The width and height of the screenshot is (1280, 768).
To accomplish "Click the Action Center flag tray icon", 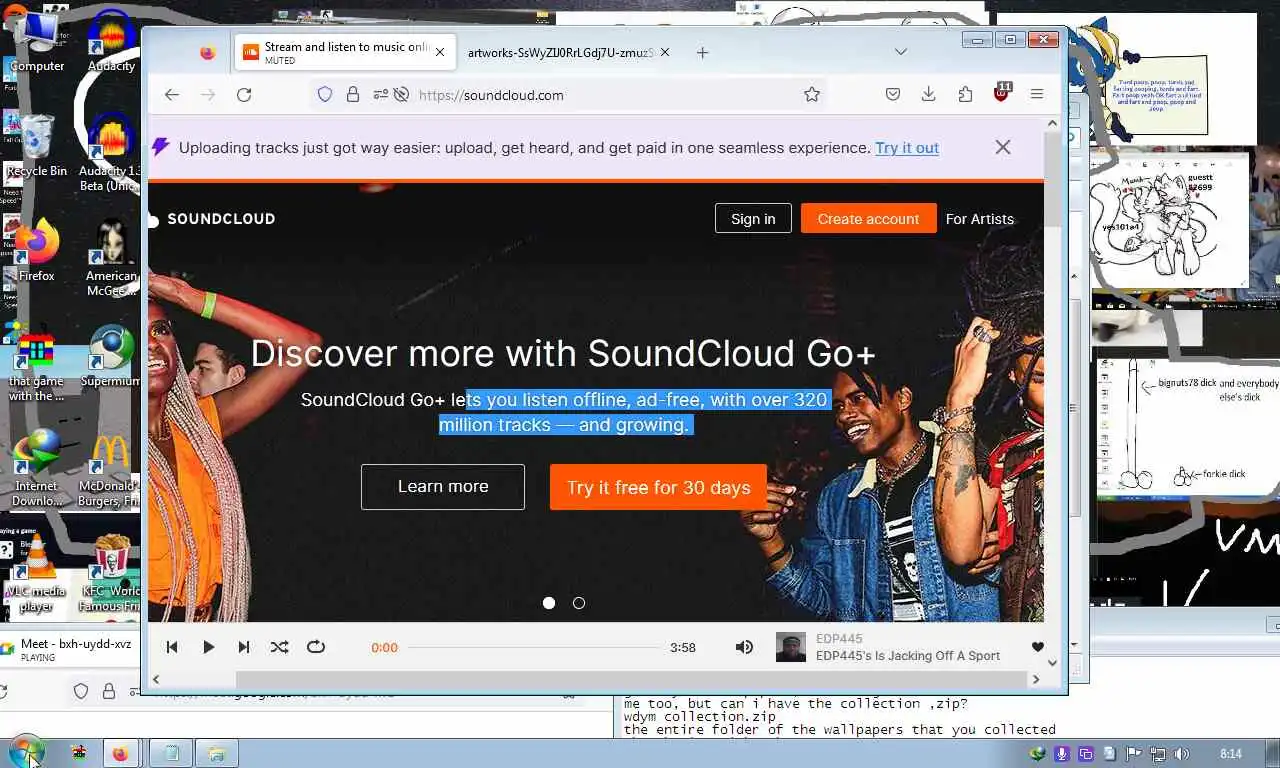I will (1134, 754).
